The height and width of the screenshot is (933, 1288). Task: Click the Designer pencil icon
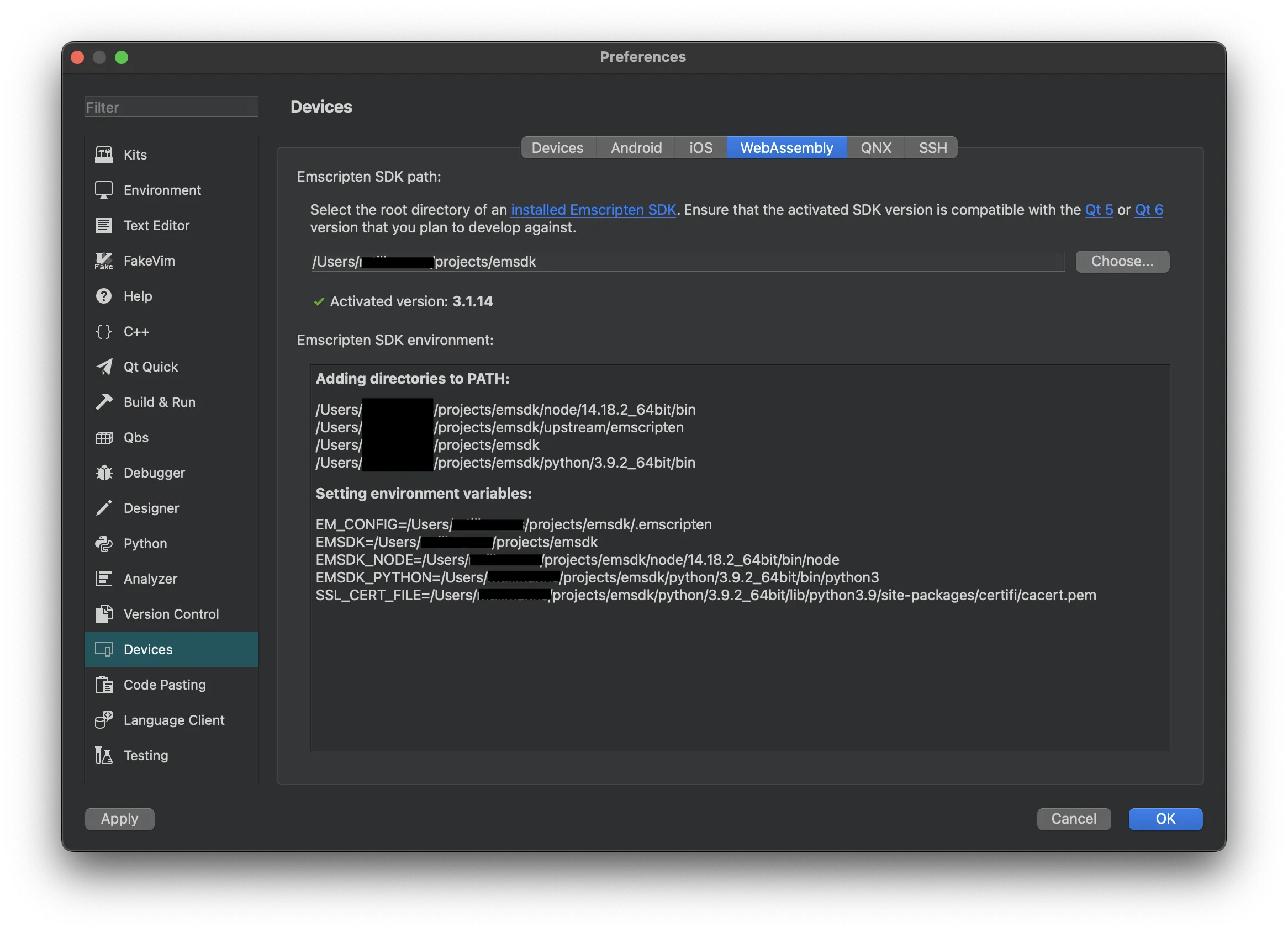[x=103, y=508]
